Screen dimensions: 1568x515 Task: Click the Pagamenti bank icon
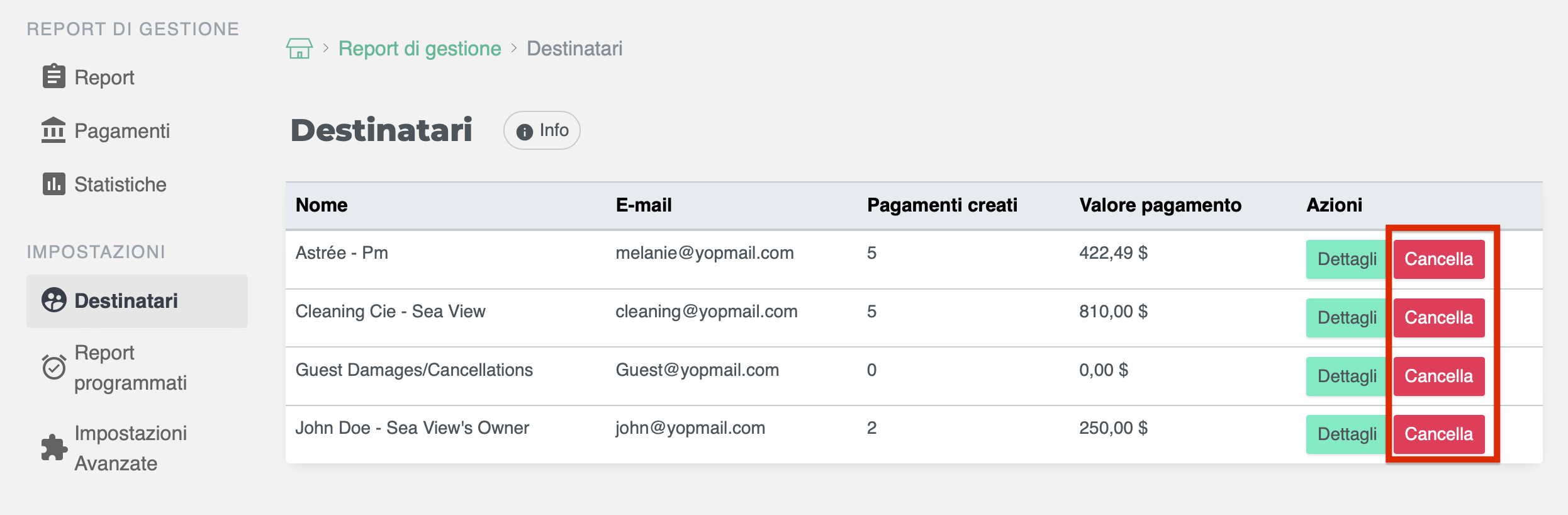53,130
